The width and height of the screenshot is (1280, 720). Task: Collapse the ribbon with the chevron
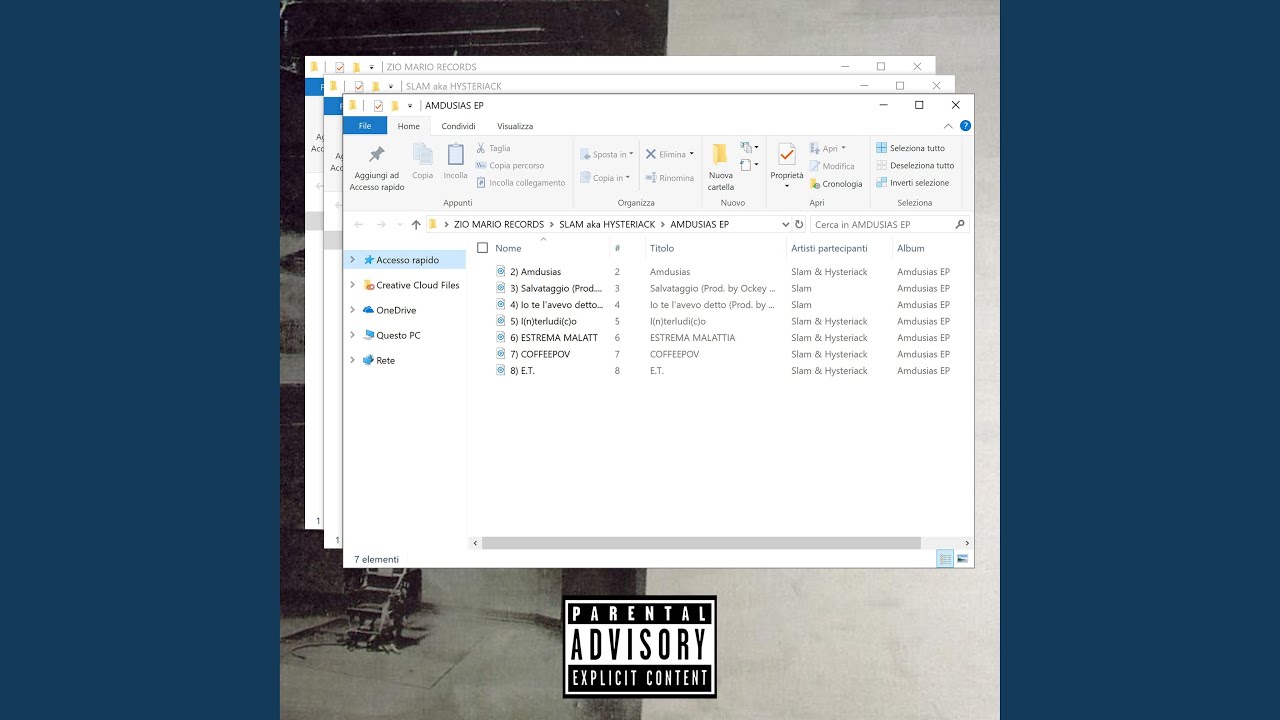[948, 126]
